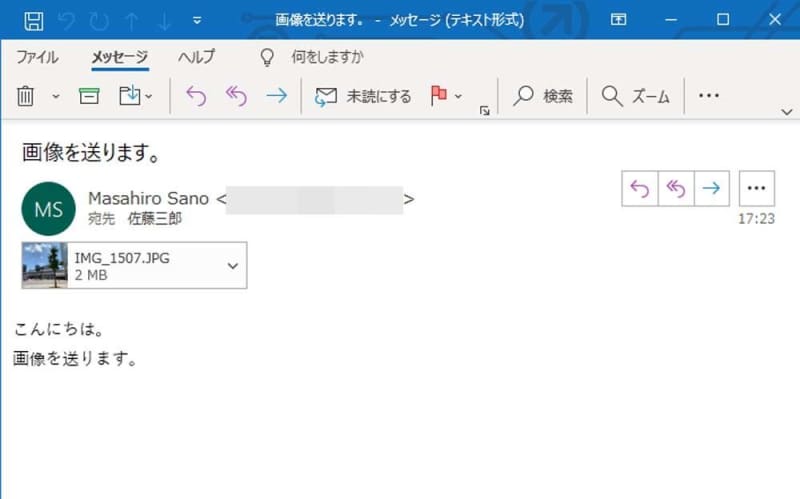Forward using the message header arrow button
Viewport: 800px width, 499px height.
[711, 188]
